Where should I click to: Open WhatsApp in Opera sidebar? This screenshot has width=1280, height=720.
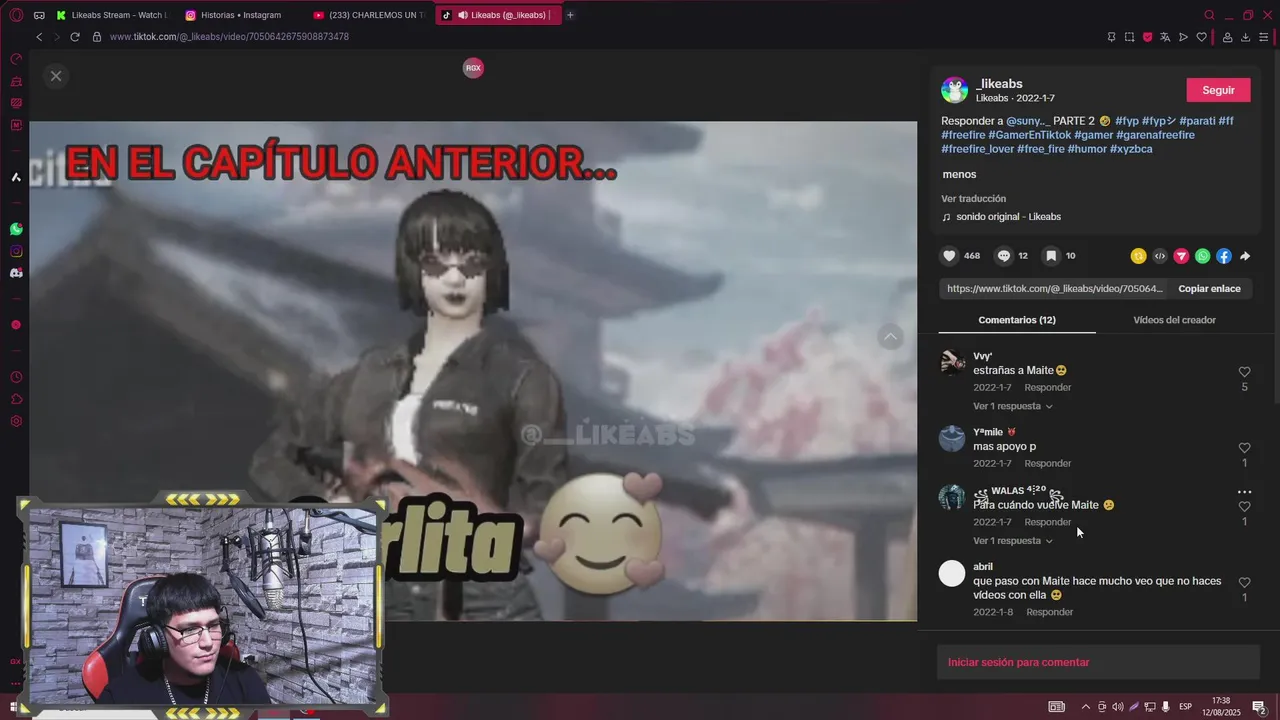click(16, 229)
